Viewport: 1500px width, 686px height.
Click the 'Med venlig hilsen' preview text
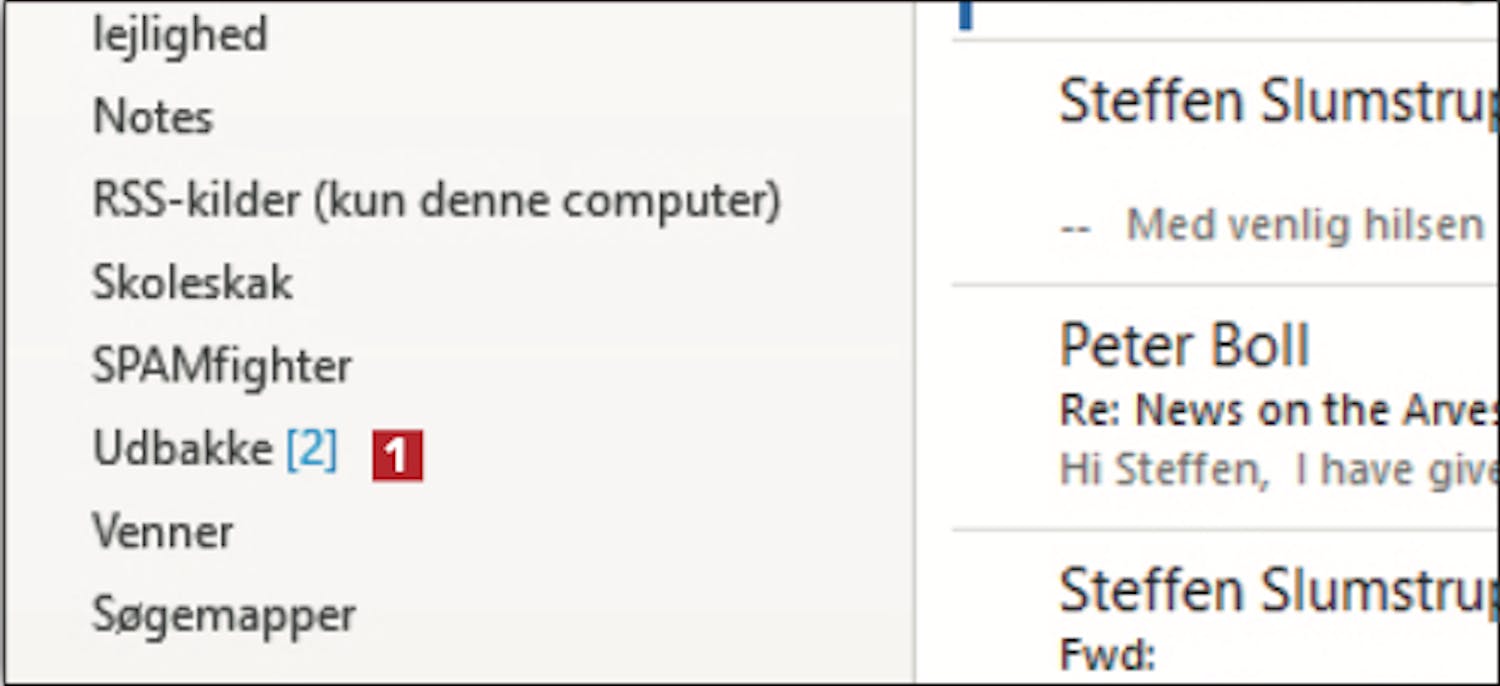coord(1304,225)
